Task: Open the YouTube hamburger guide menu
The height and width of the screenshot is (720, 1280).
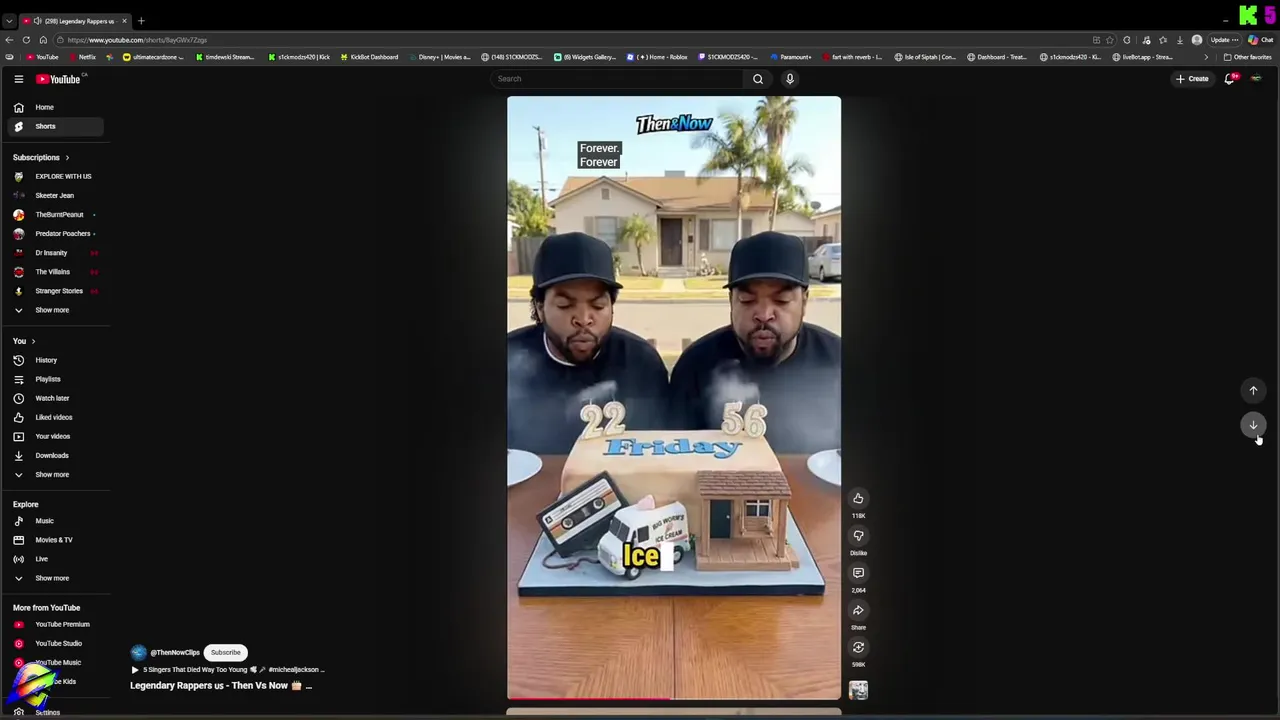Action: click(18, 79)
